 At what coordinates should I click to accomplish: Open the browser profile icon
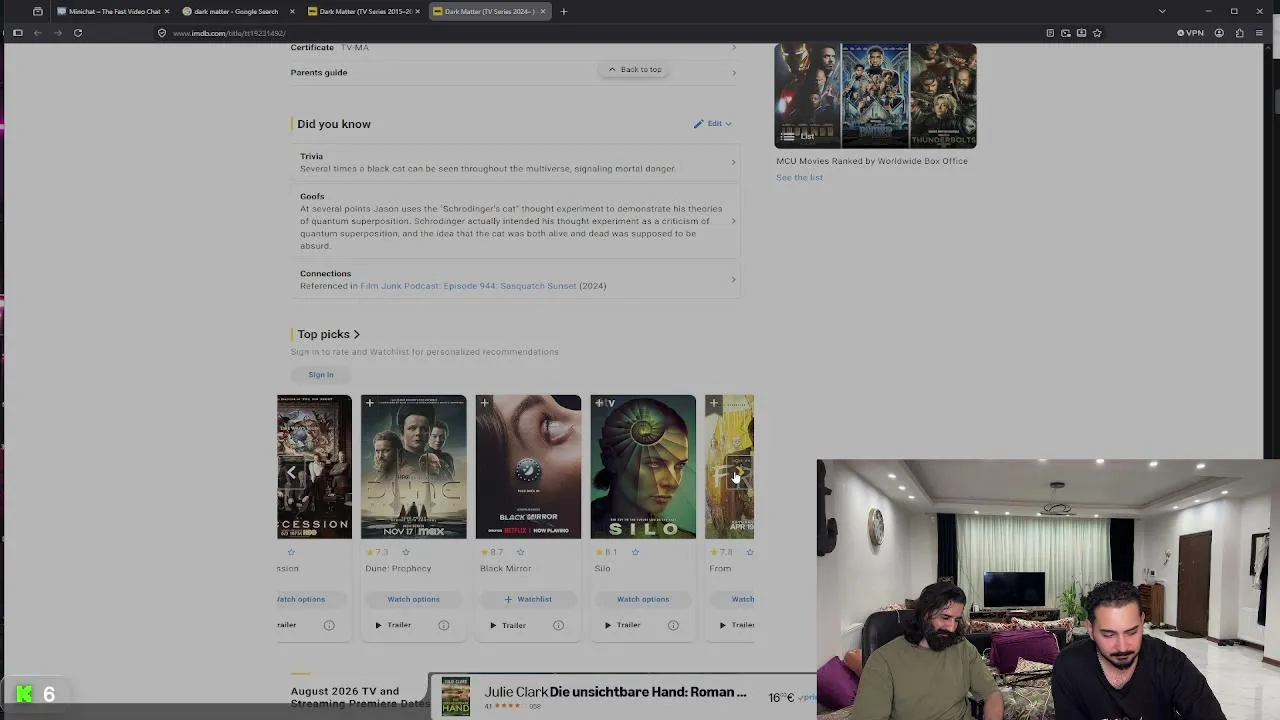click(x=1219, y=33)
